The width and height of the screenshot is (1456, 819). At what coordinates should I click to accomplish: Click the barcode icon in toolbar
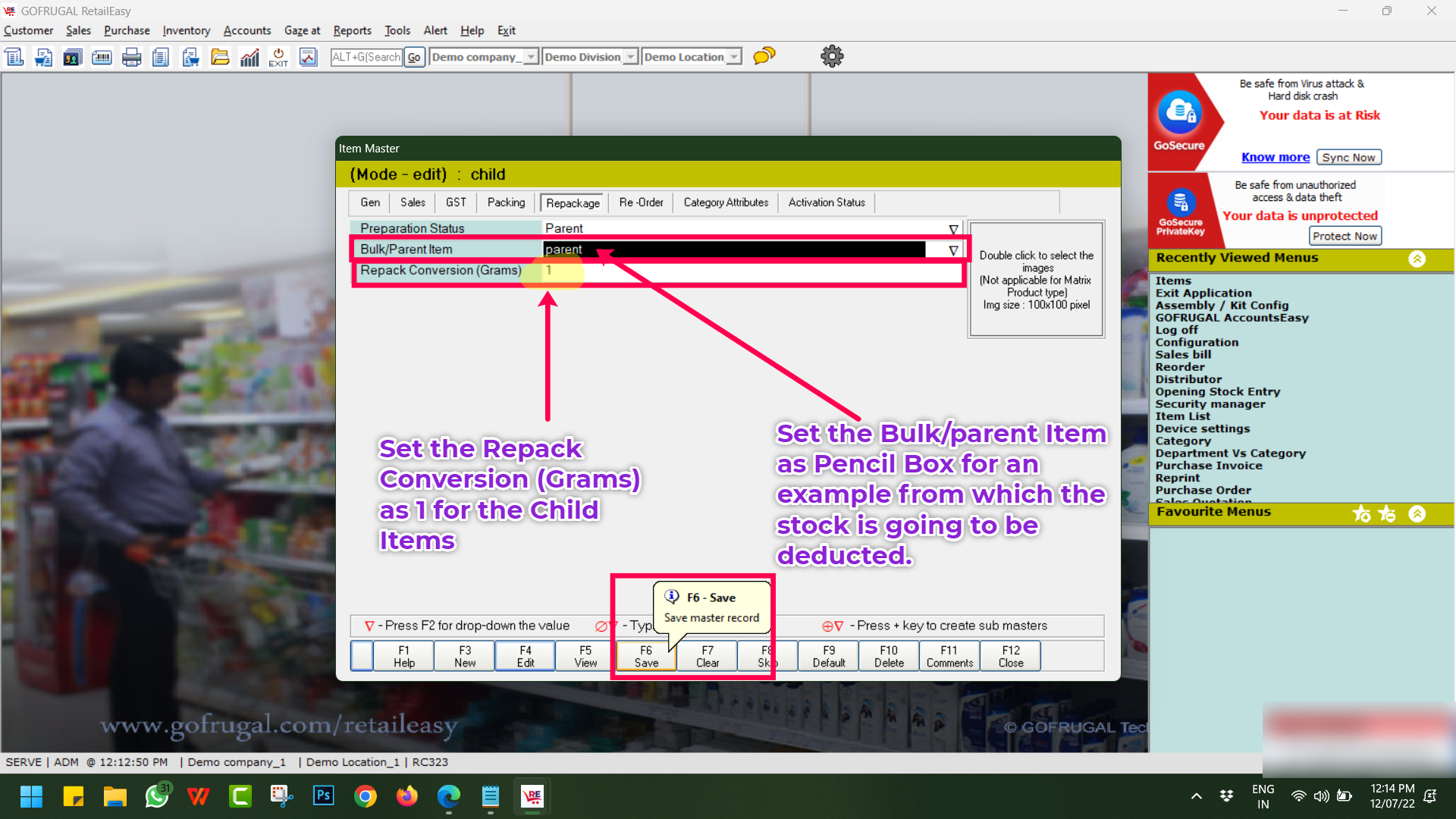(102, 57)
